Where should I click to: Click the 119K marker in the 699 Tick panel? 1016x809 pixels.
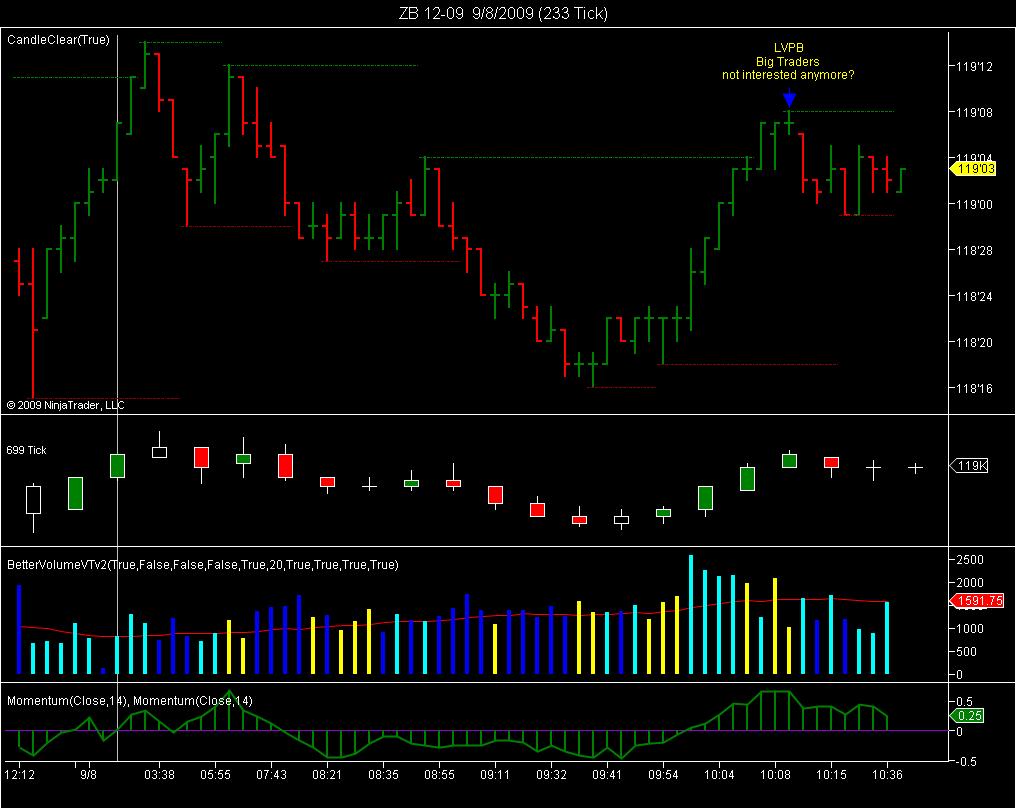969,466
